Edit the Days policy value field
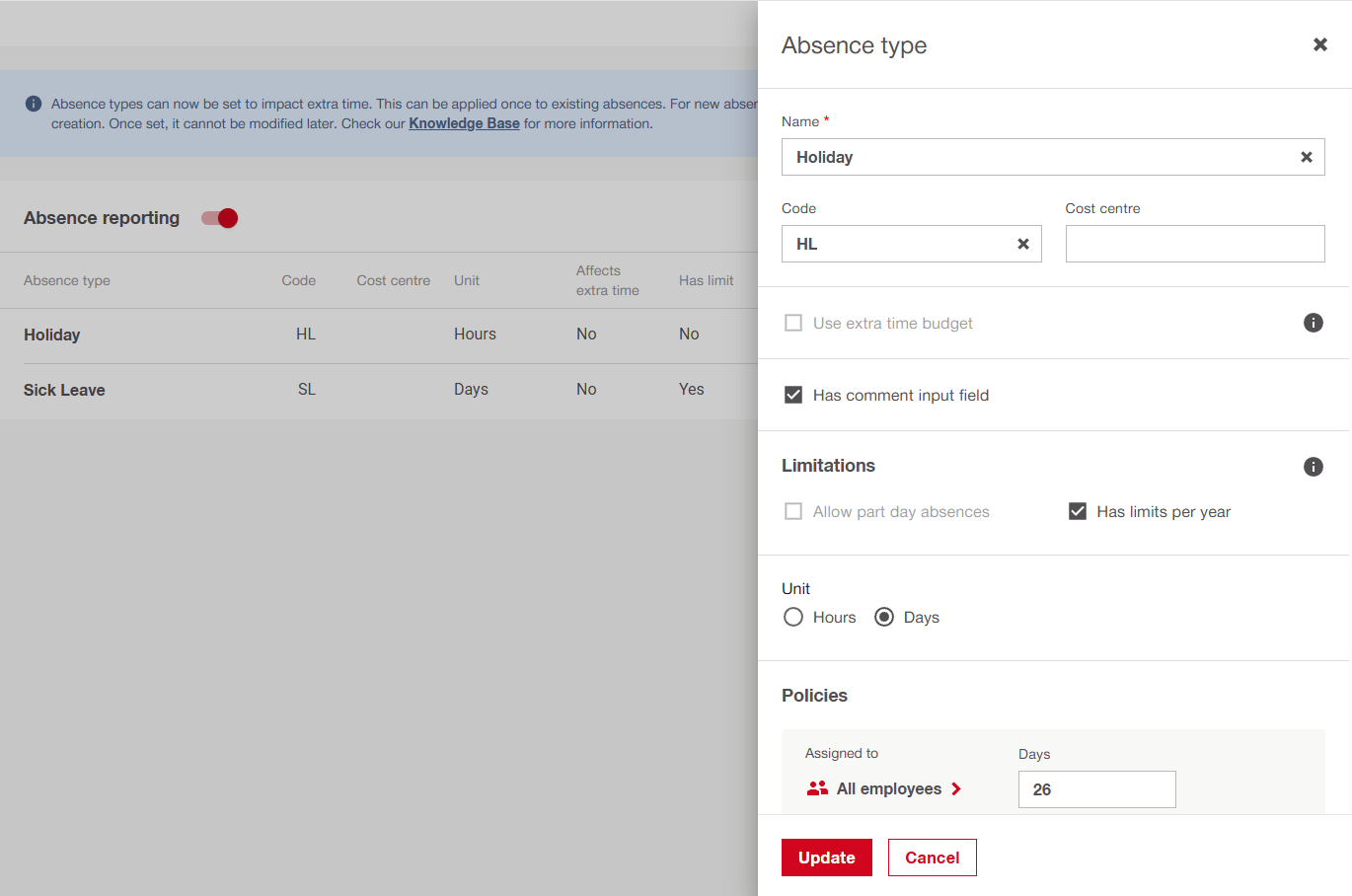Screen dimensions: 1352x896 coord(1096,789)
